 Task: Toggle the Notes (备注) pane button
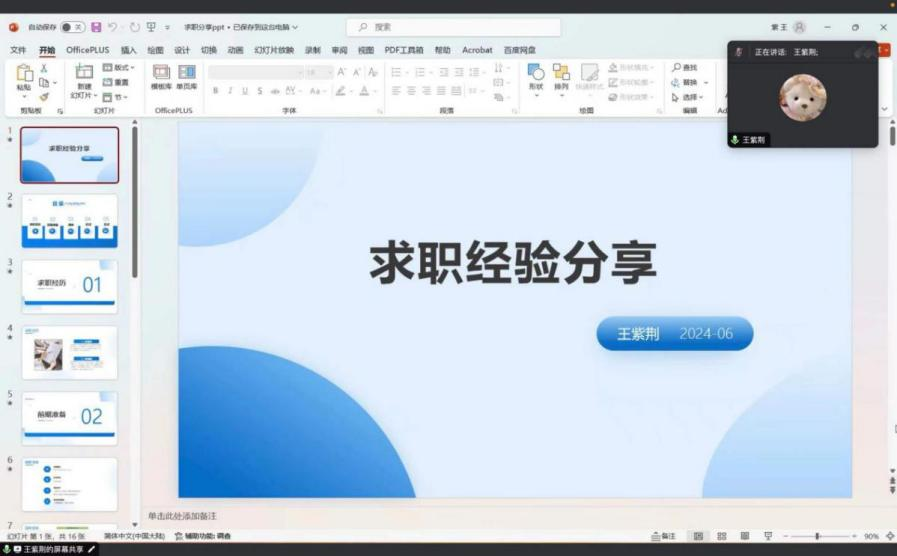[663, 537]
